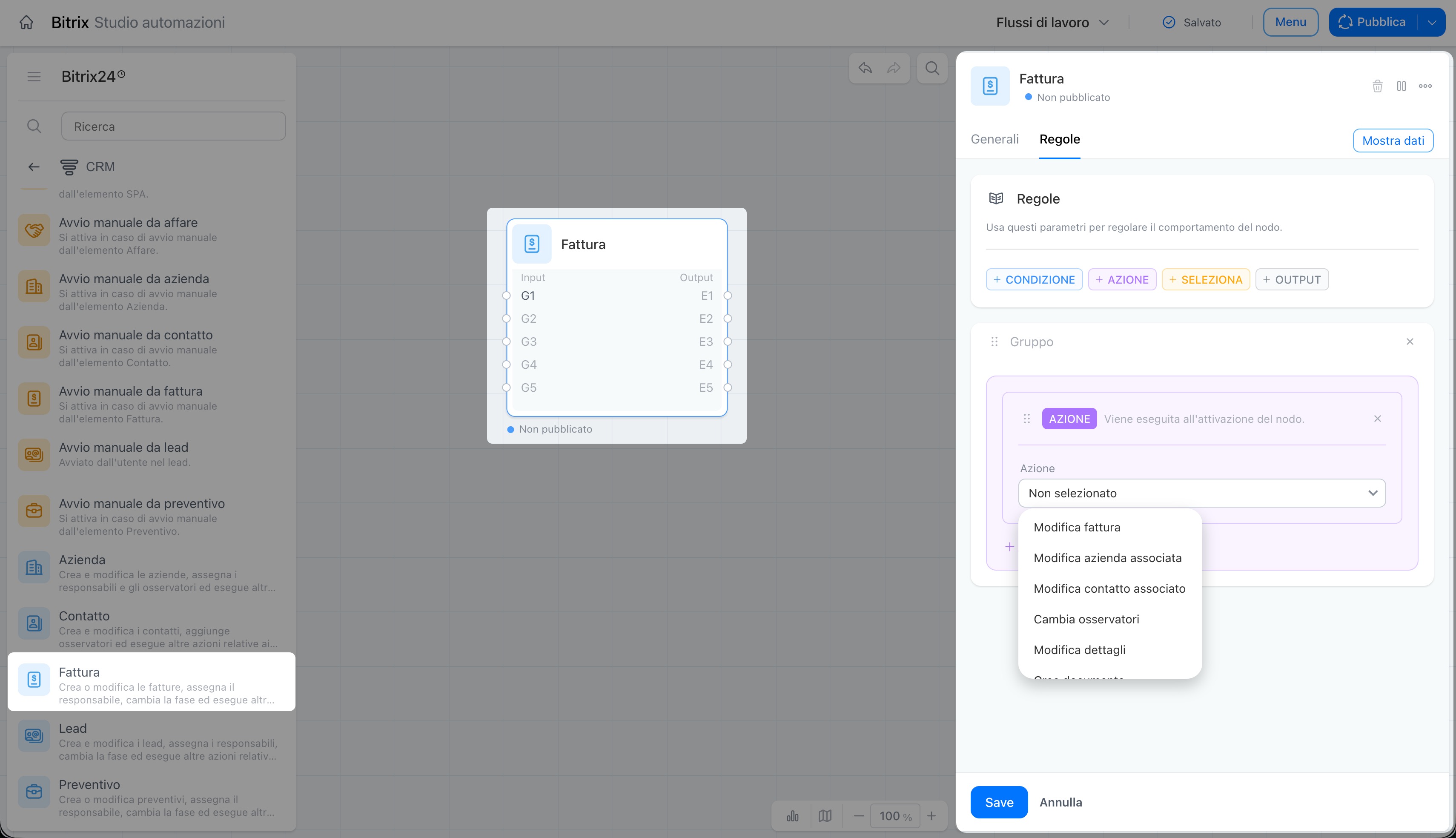
Task: Expand Flussi di lavoro dropdown
Action: click(x=1052, y=23)
